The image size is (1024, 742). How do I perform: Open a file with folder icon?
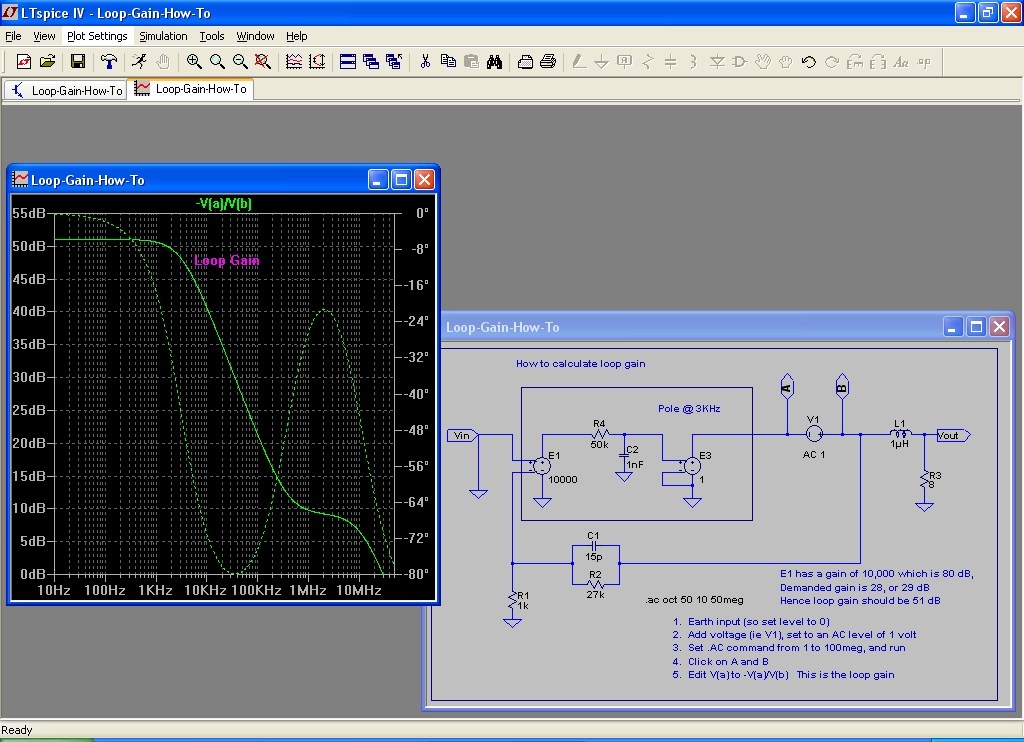[x=47, y=61]
